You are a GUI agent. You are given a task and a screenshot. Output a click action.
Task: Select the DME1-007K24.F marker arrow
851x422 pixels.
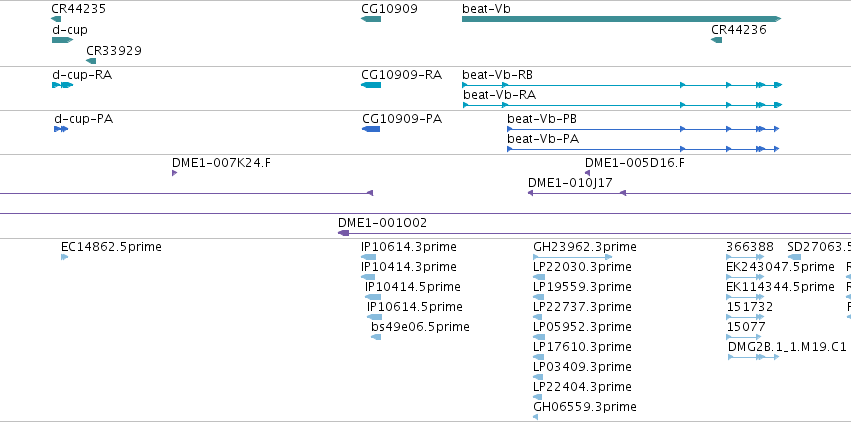(174, 173)
